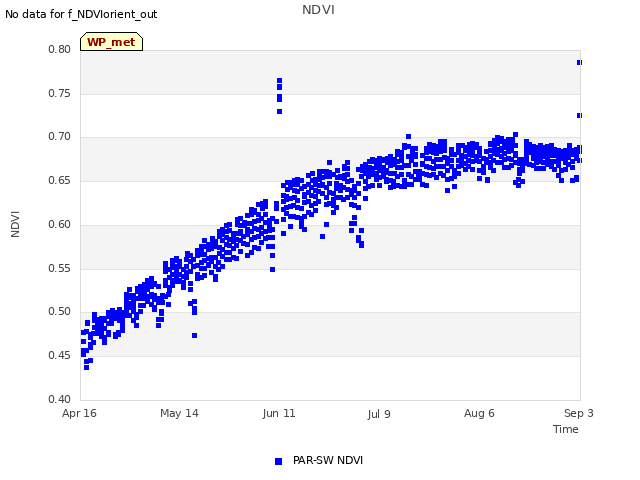This screenshot has height=480, width=640.
Task: Click the Time axis label
Action: [566, 429]
